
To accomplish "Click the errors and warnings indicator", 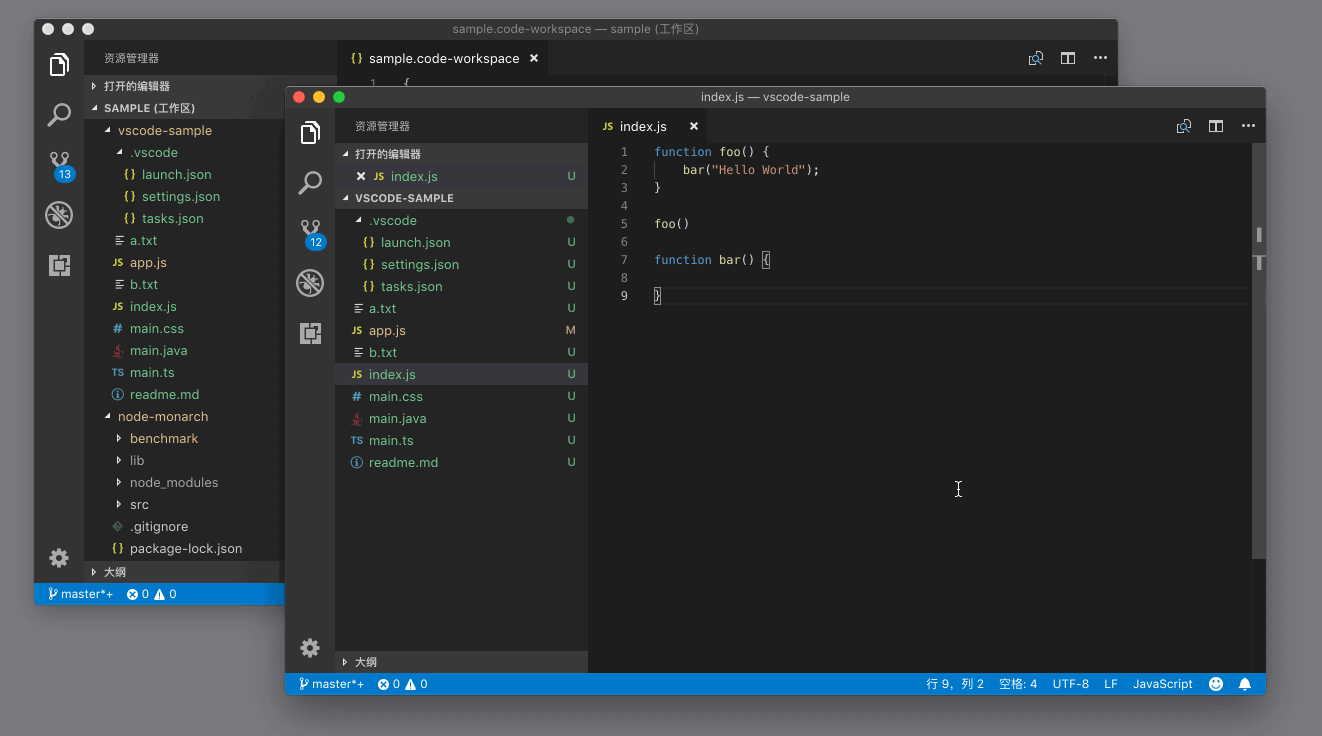I will 402,684.
